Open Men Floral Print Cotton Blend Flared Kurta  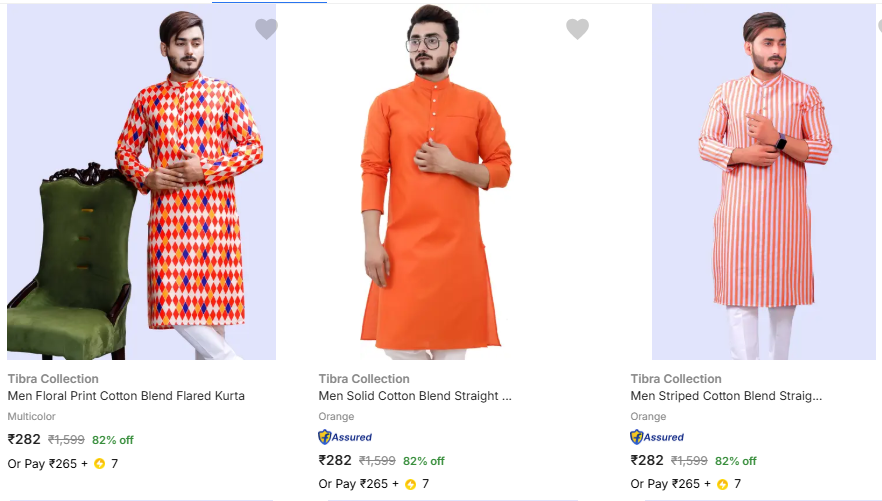(126, 396)
